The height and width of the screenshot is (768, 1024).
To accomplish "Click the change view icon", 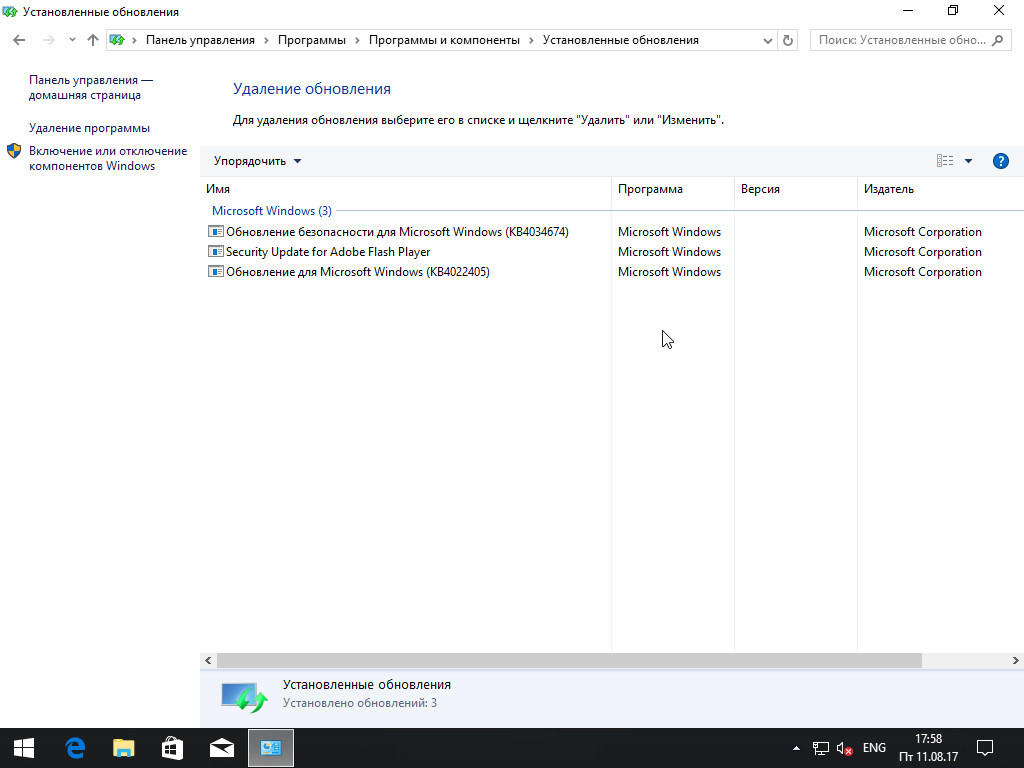I will [945, 161].
